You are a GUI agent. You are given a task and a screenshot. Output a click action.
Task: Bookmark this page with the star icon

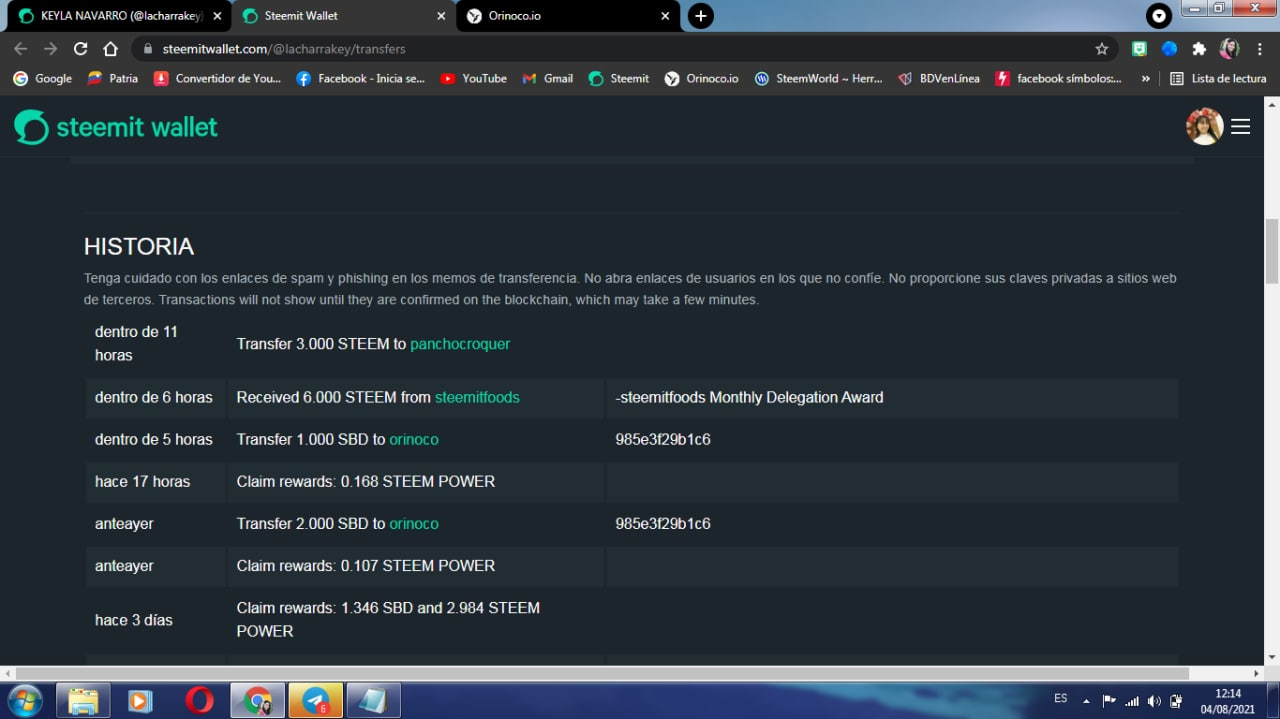(x=1102, y=49)
